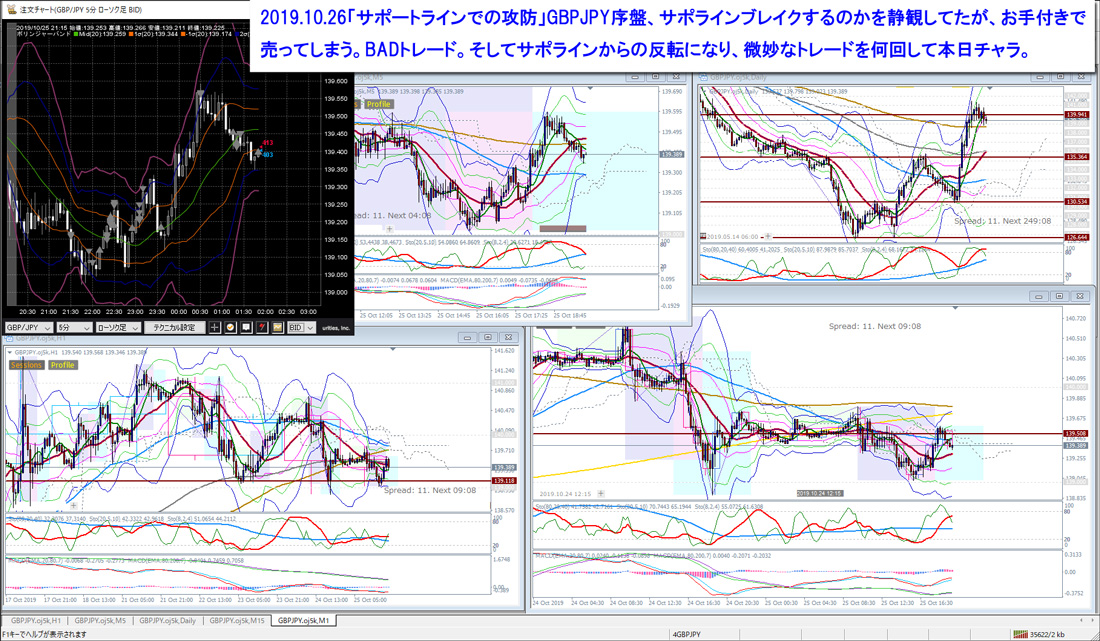Minimize the Daily chart window
The image size is (1100, 641).
1040,77
